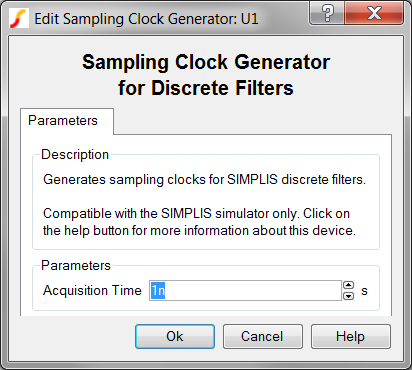Click the "Edit Sampling Clock Generator: U1" title
The height and width of the screenshot is (370, 412).
pyautogui.click(x=146, y=19)
